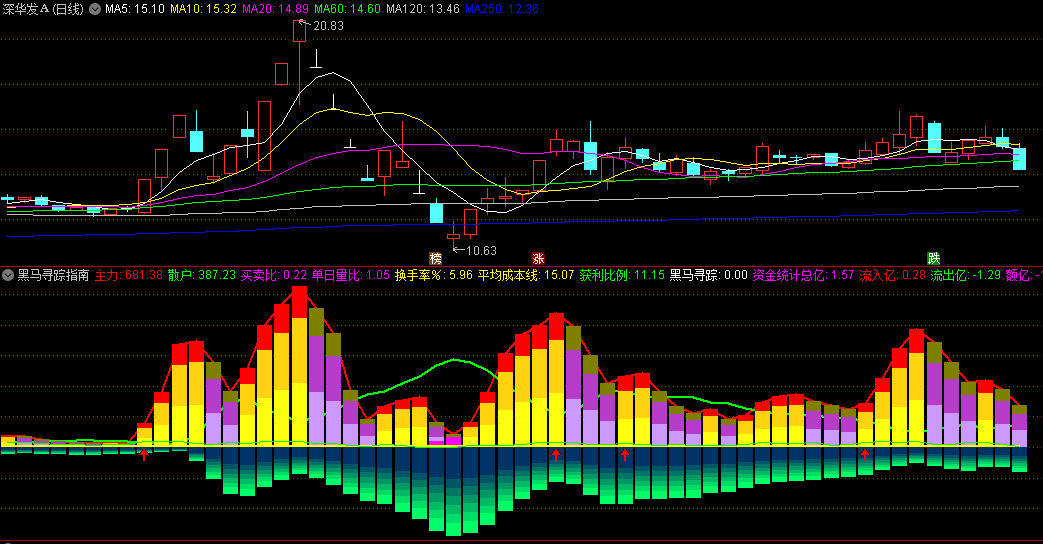Click the 买卖比: 0.22 value
1043x544 pixels.
pyautogui.click(x=273, y=275)
